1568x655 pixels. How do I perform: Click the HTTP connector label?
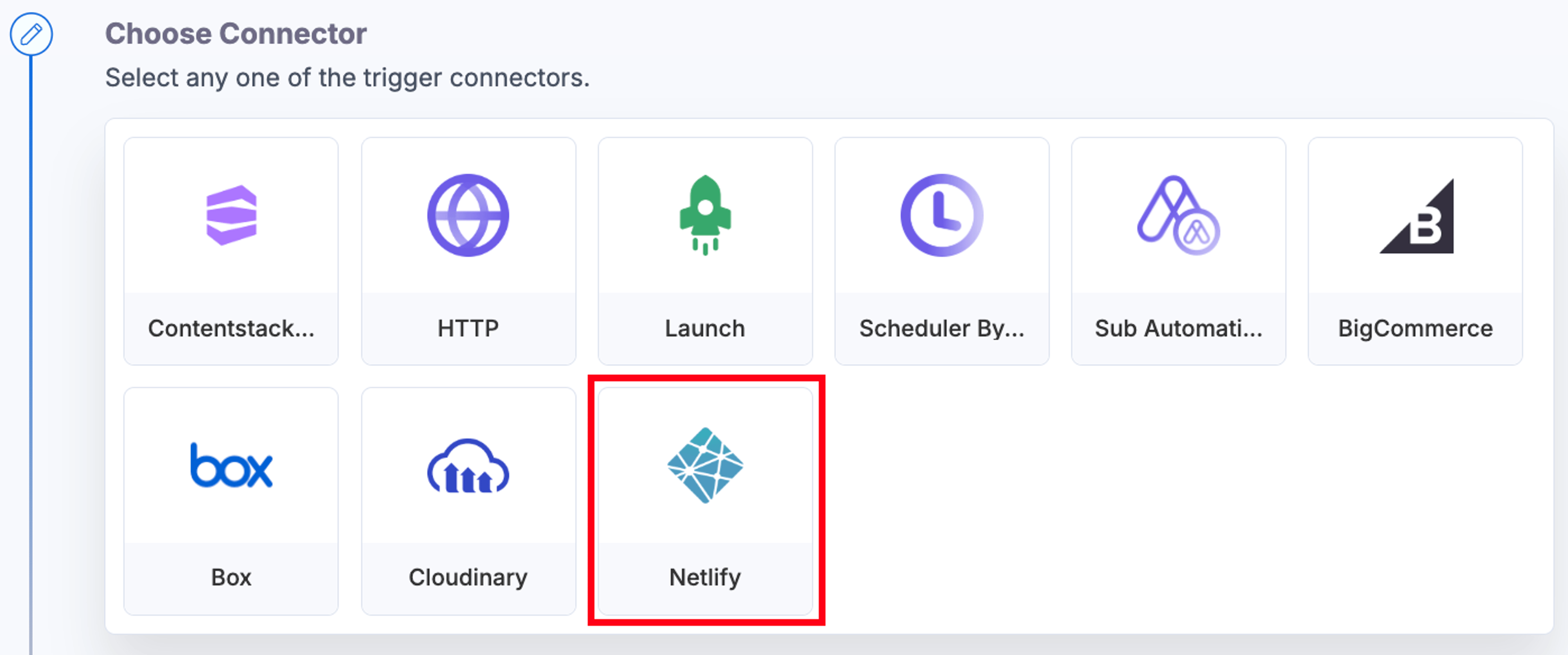coord(468,328)
